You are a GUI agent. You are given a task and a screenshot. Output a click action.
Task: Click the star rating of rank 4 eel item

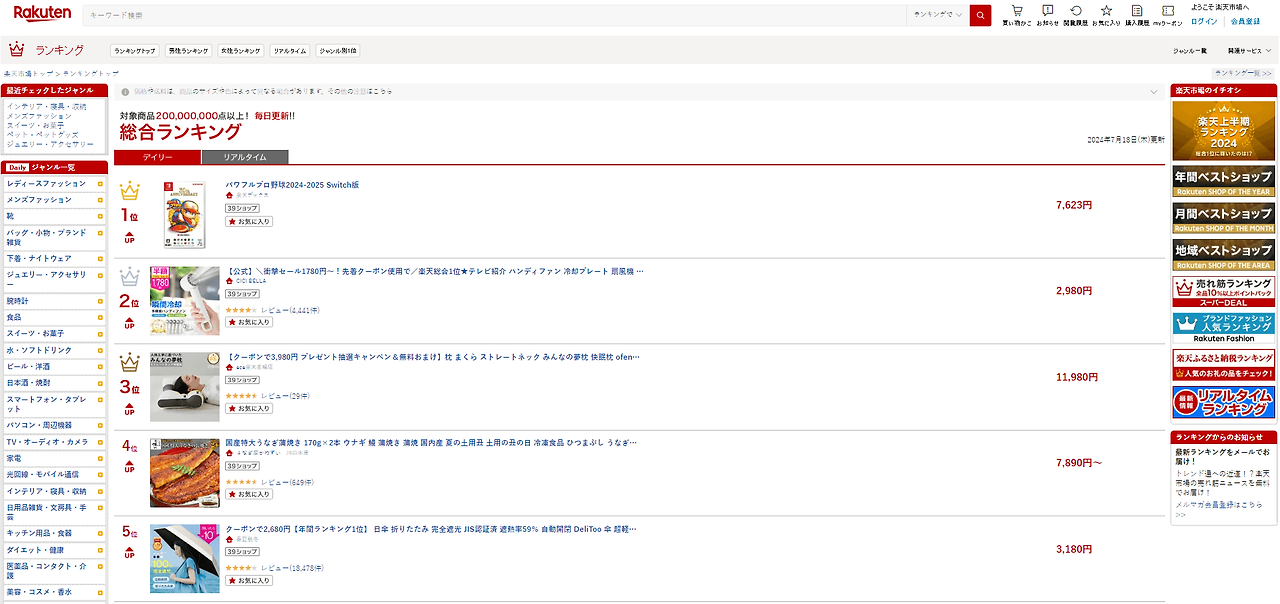pos(241,482)
